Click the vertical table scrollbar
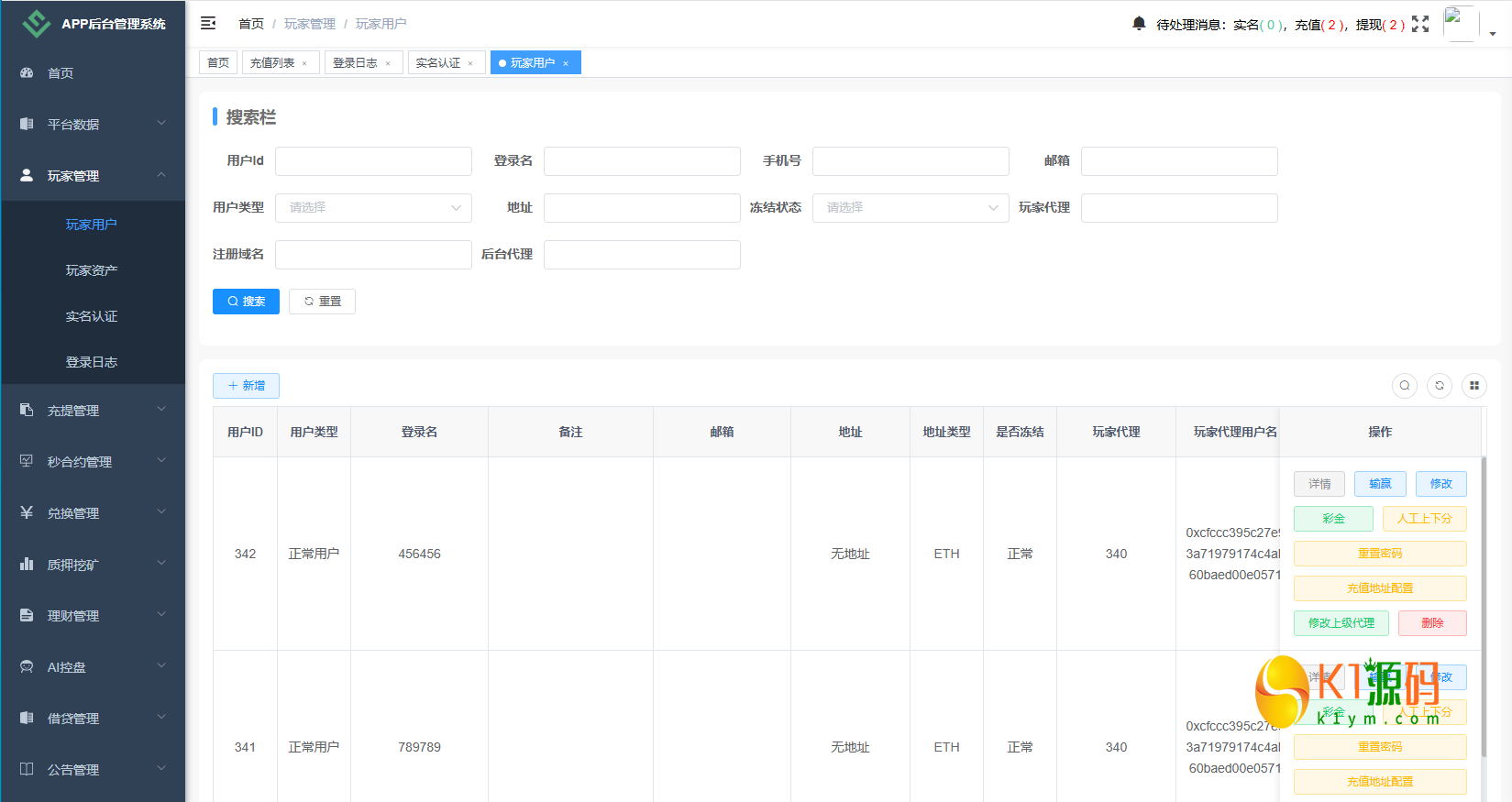Screen dimensions: 1512x802 [x=1484, y=607]
